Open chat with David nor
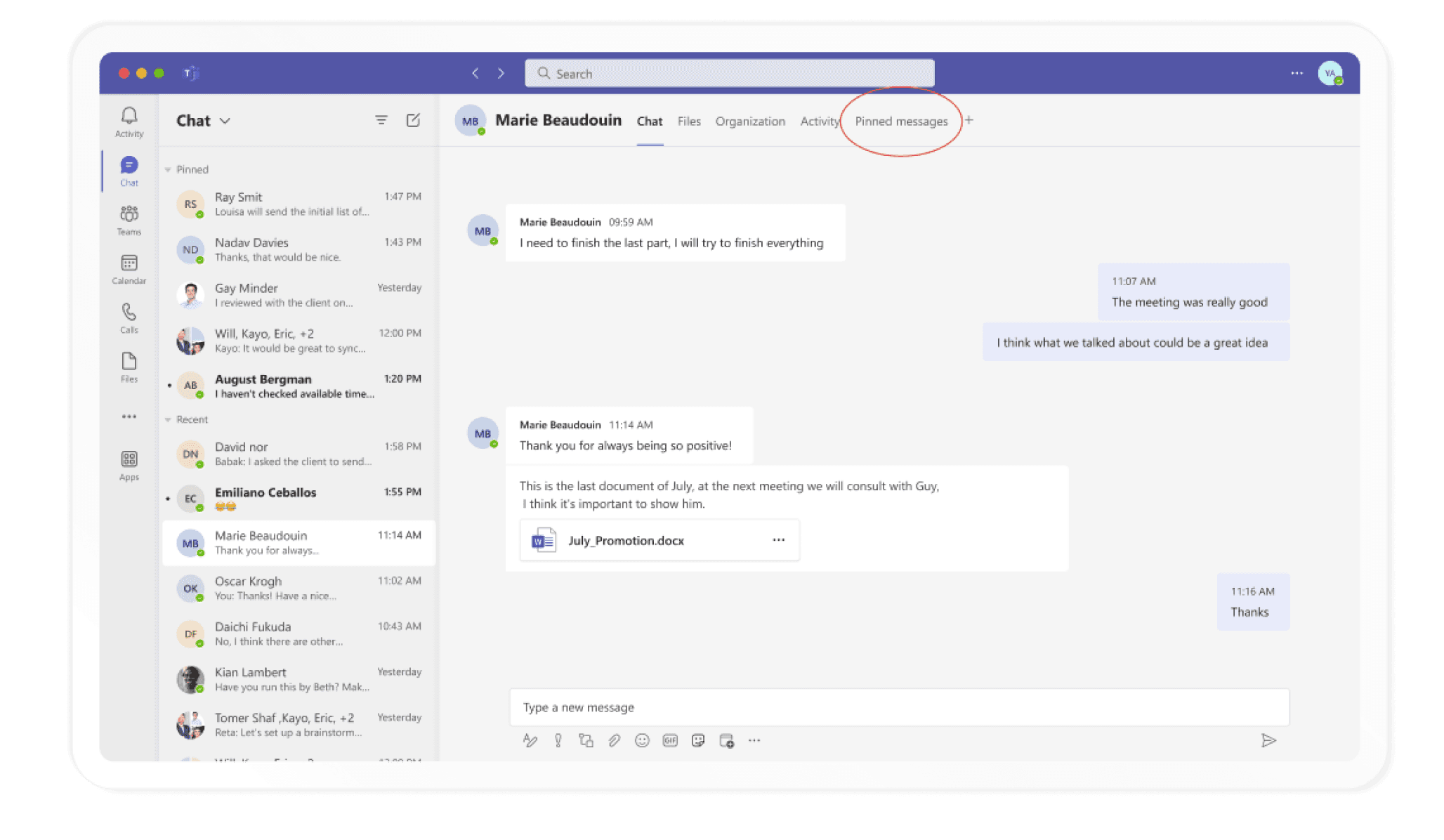 (x=298, y=454)
